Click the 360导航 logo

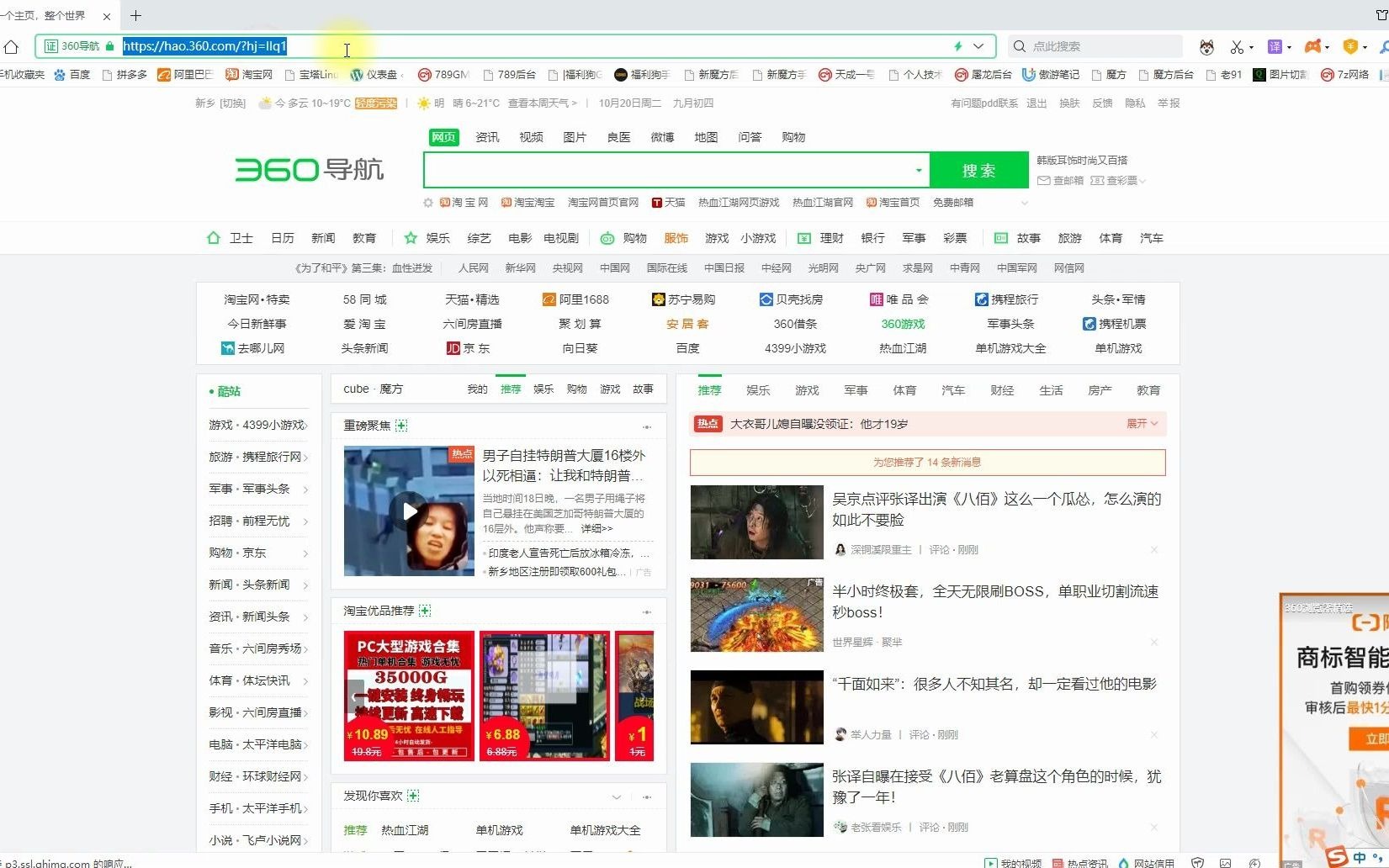pos(310,170)
